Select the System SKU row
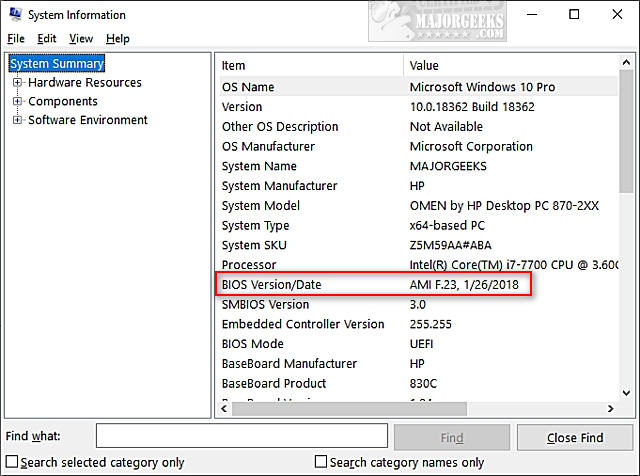Viewport: 640px width, 476px height. coord(419,245)
